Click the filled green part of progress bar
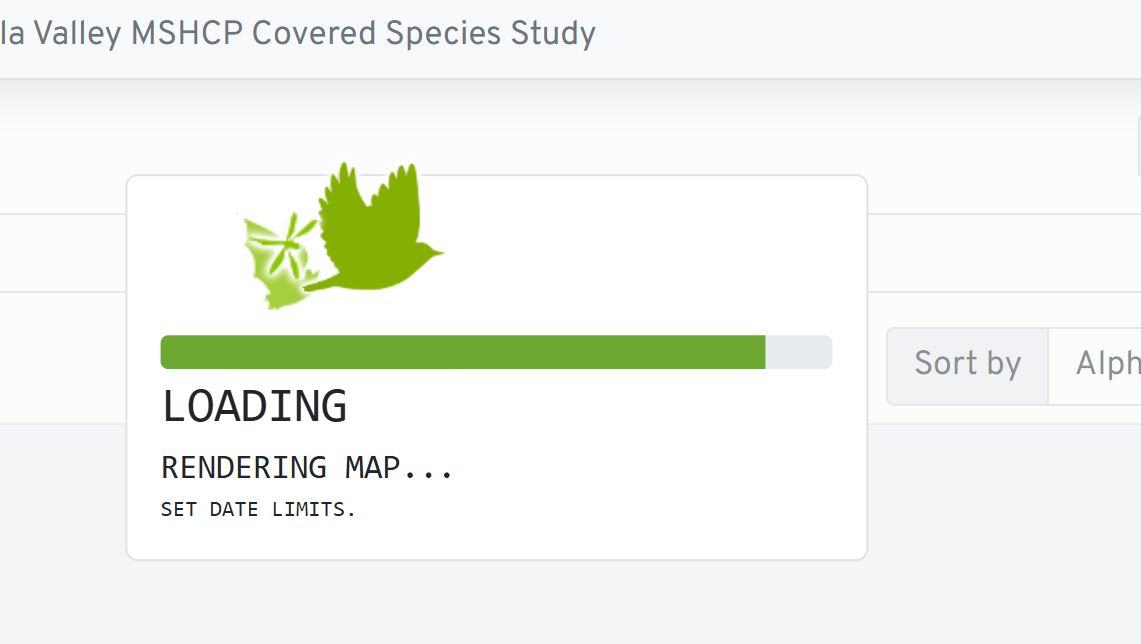 (x=462, y=352)
